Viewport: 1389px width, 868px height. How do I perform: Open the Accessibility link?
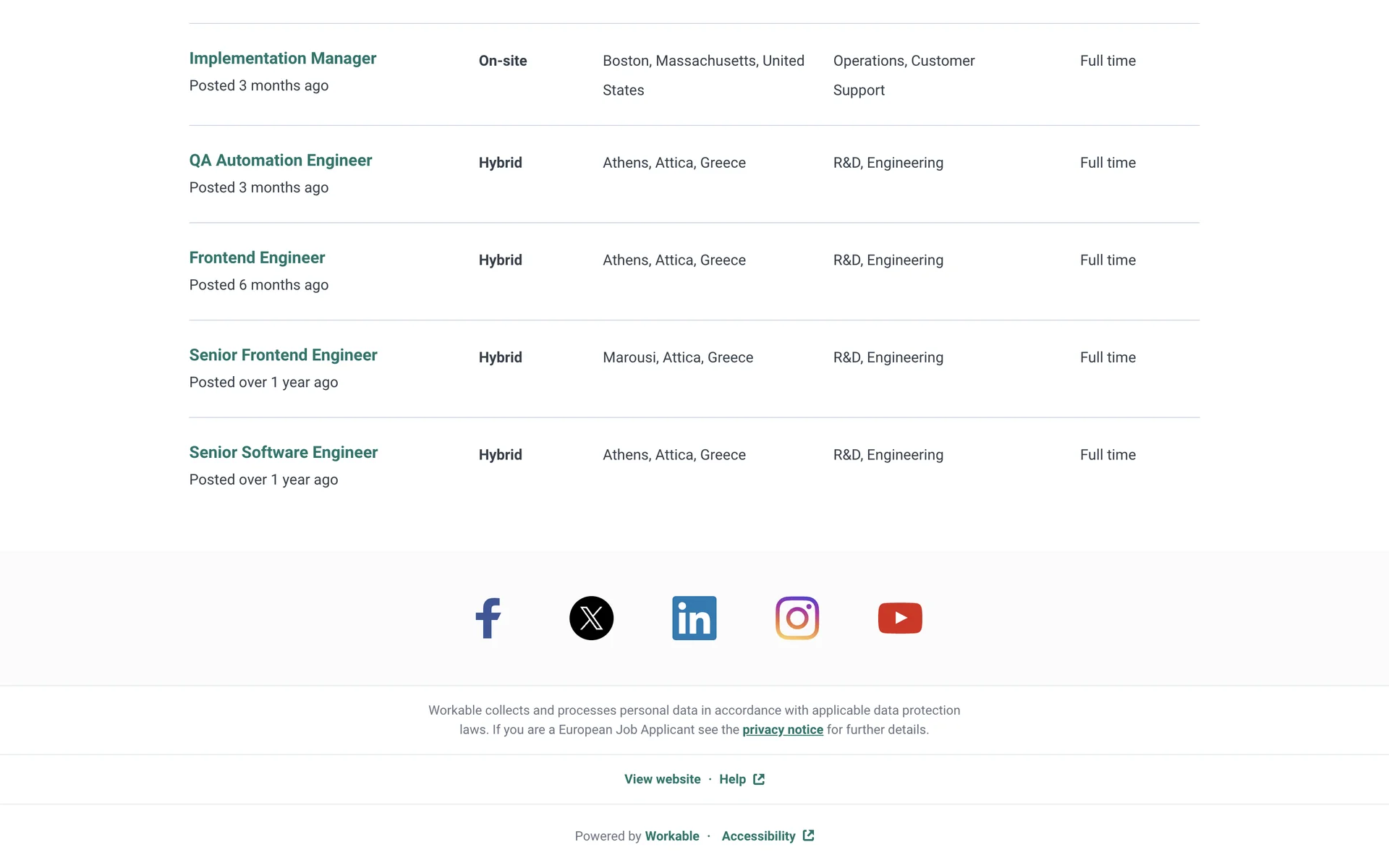pyautogui.click(x=757, y=836)
